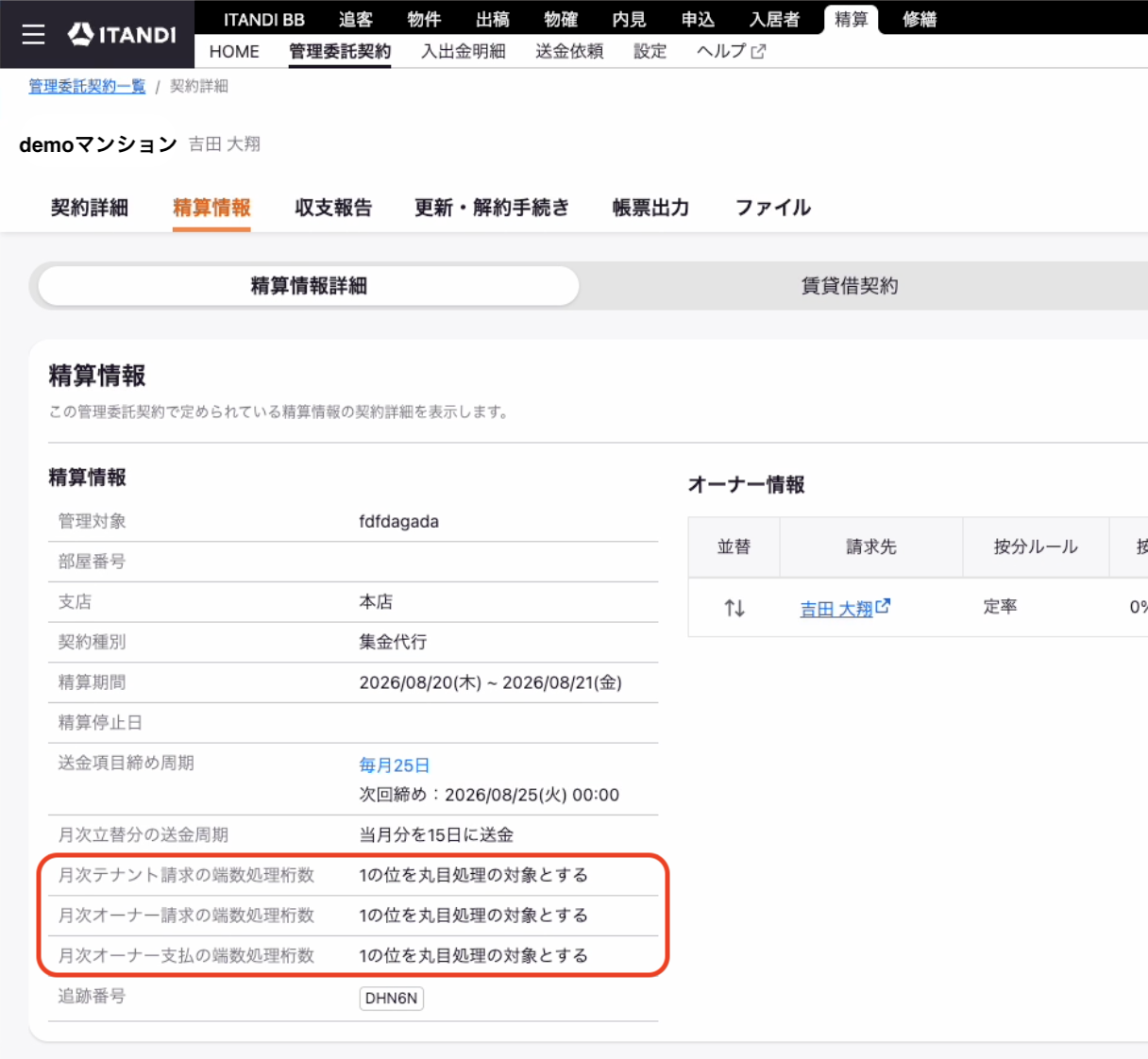
Task: Open the 申込 top menu
Action: click(698, 19)
